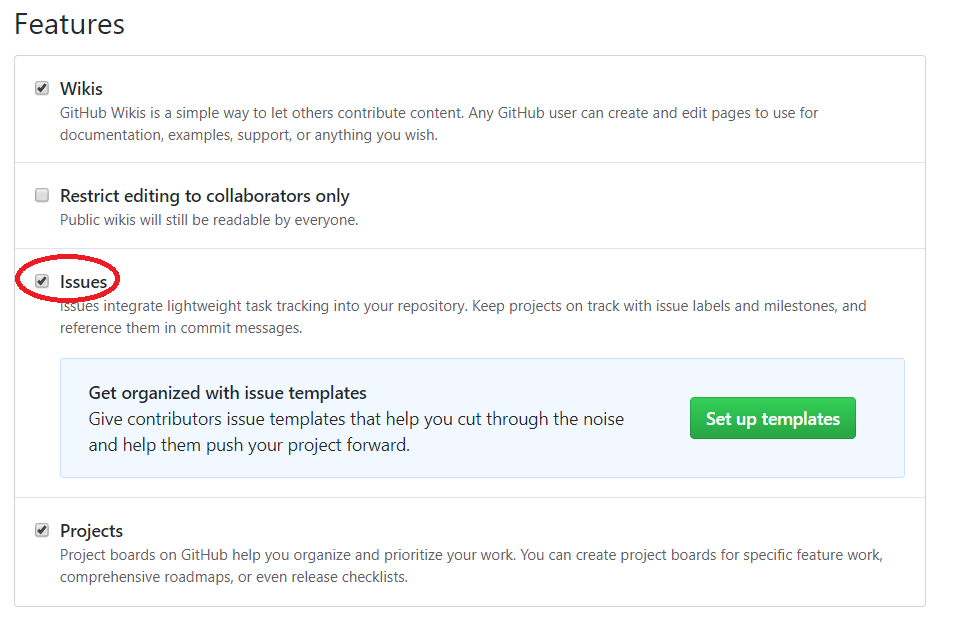This screenshot has height=630, width=957.
Task: Click 'Public wikis will still be readable' text
Action: pos(208,220)
